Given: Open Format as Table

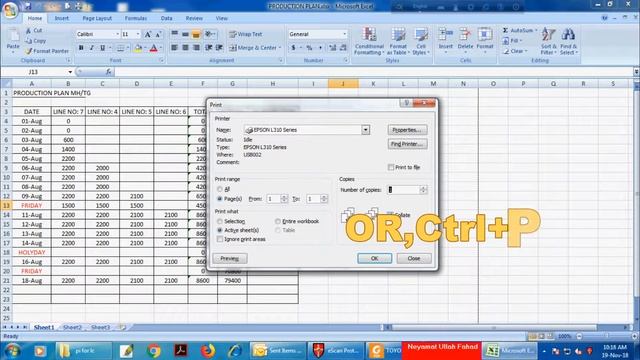Looking at the screenshot, I should pos(398,41).
